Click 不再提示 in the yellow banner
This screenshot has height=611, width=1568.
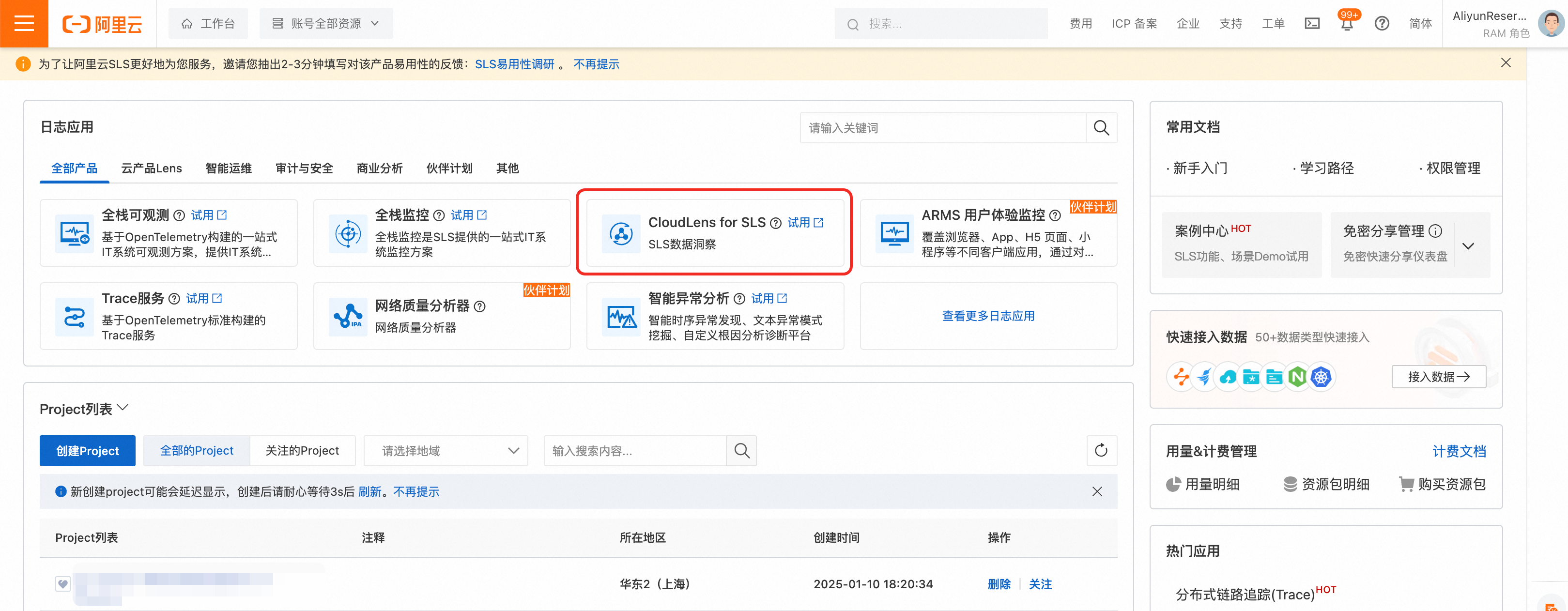pos(597,64)
